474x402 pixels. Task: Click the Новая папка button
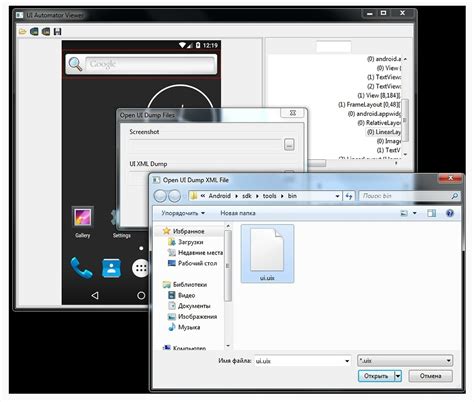click(x=238, y=213)
